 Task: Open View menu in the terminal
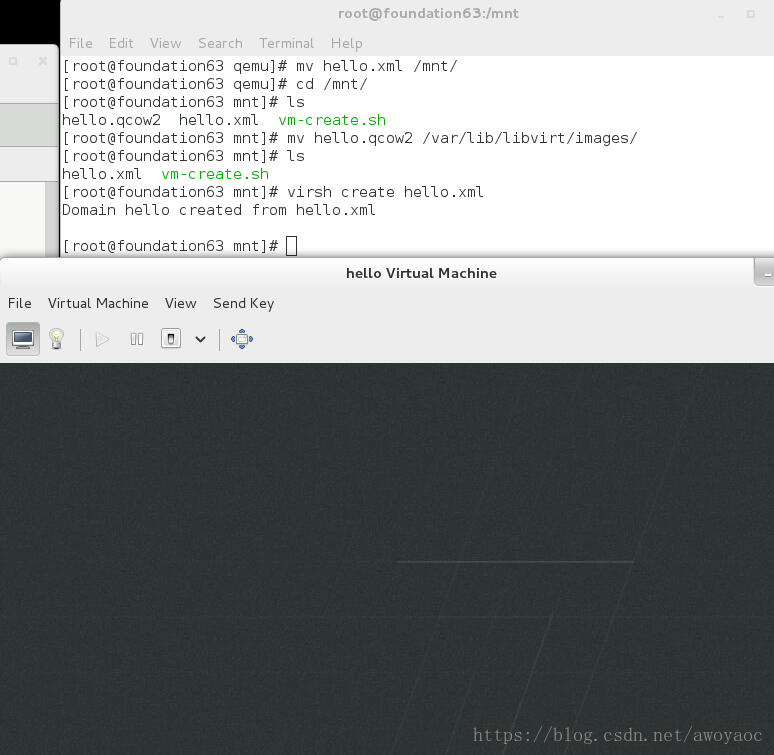[x=166, y=43]
